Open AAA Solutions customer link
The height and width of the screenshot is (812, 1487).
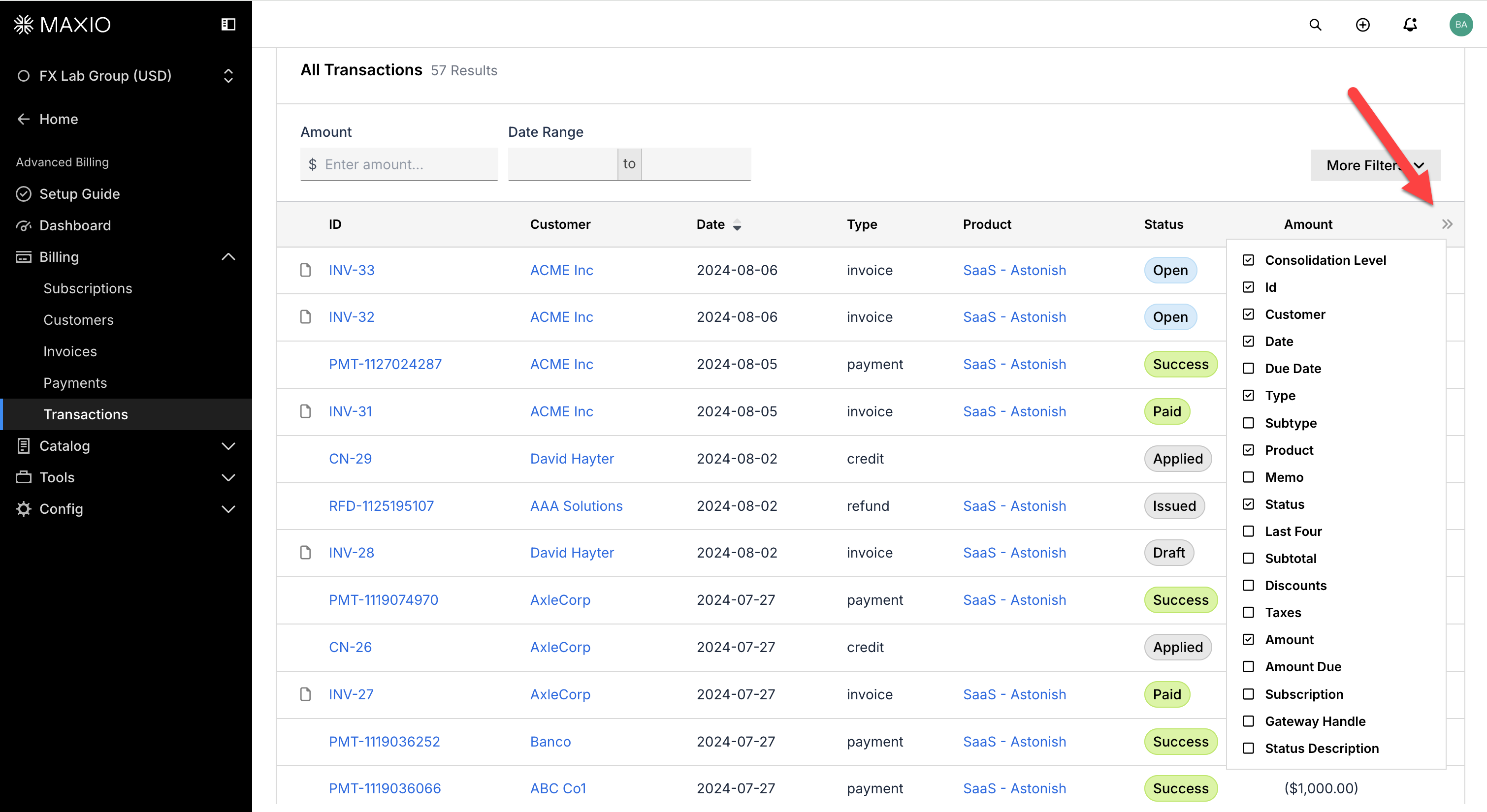click(576, 506)
